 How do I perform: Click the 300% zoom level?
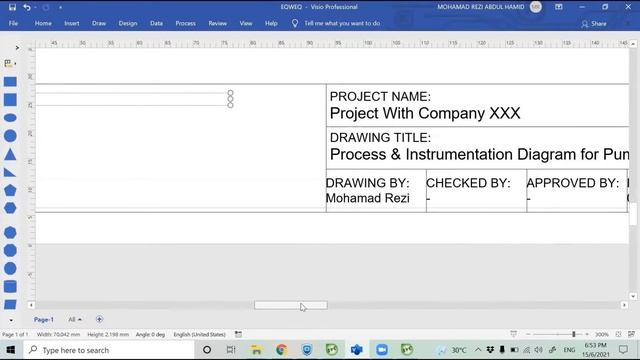[601, 334]
